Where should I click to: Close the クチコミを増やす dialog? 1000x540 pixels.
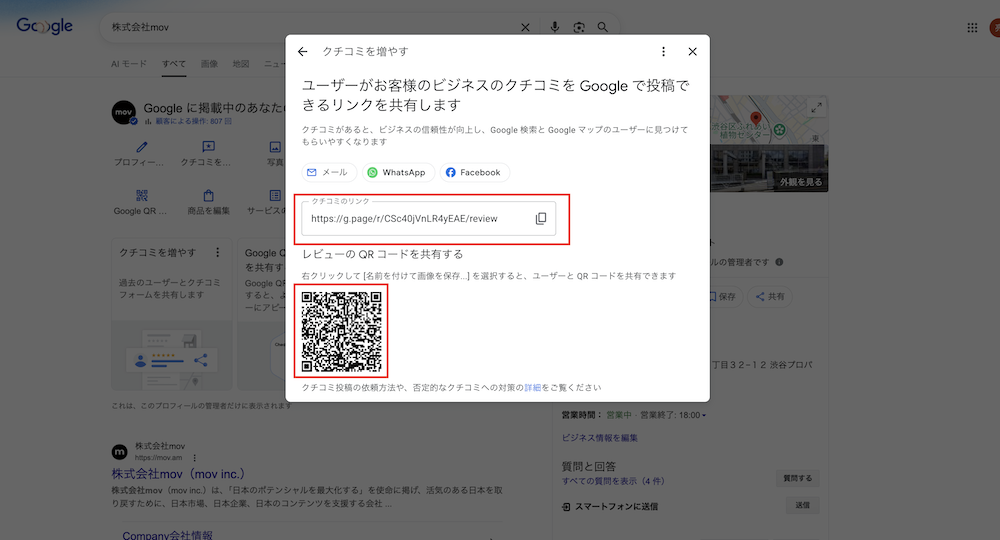pos(692,52)
